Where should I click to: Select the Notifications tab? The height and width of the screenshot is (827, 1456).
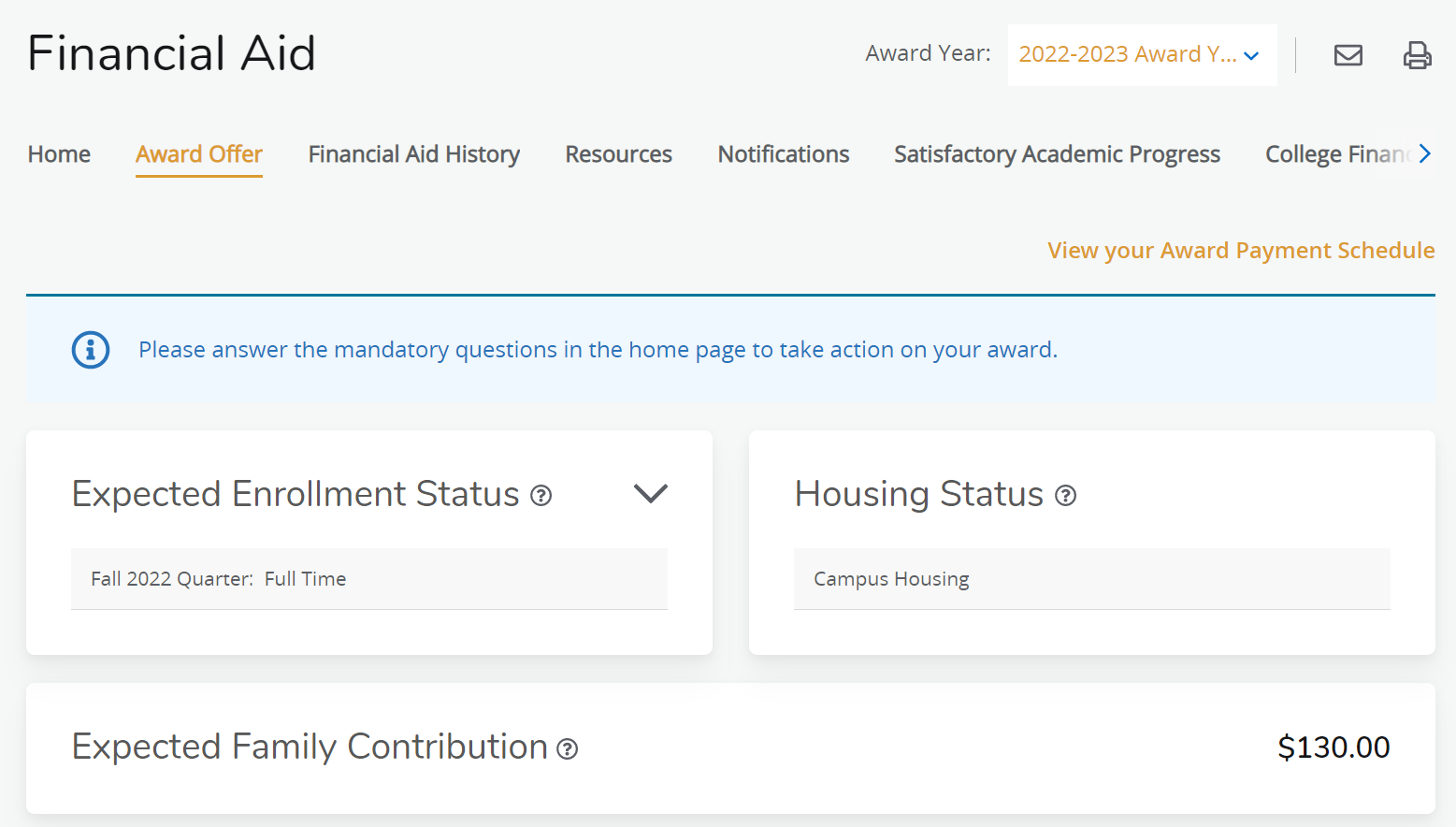[x=784, y=153]
